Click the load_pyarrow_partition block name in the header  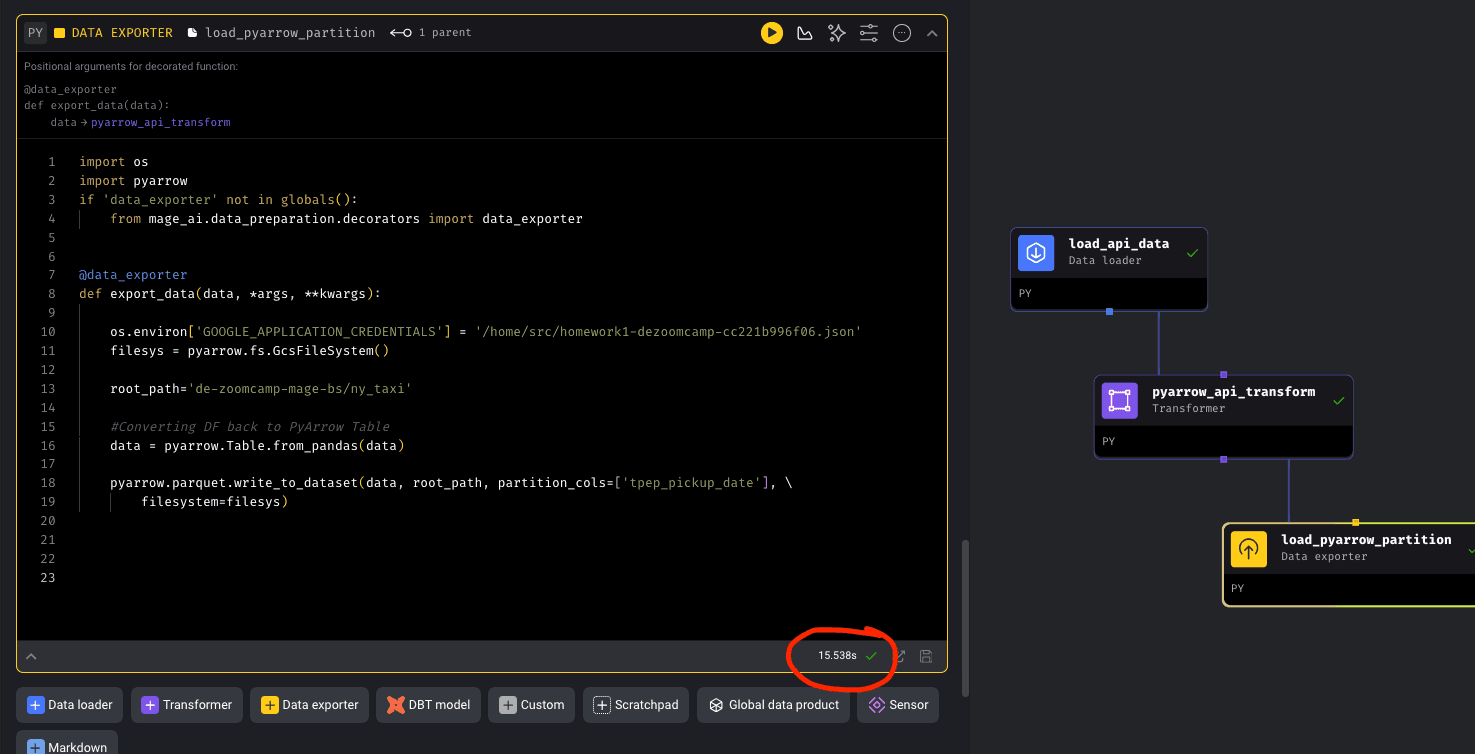click(290, 33)
